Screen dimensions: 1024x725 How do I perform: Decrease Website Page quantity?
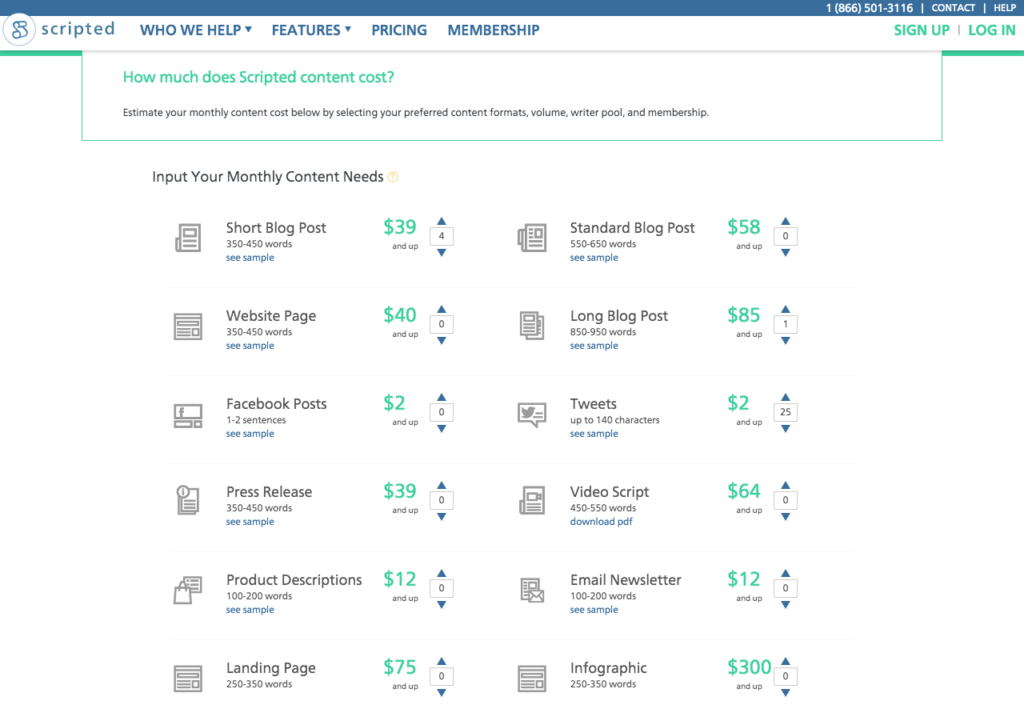[441, 340]
